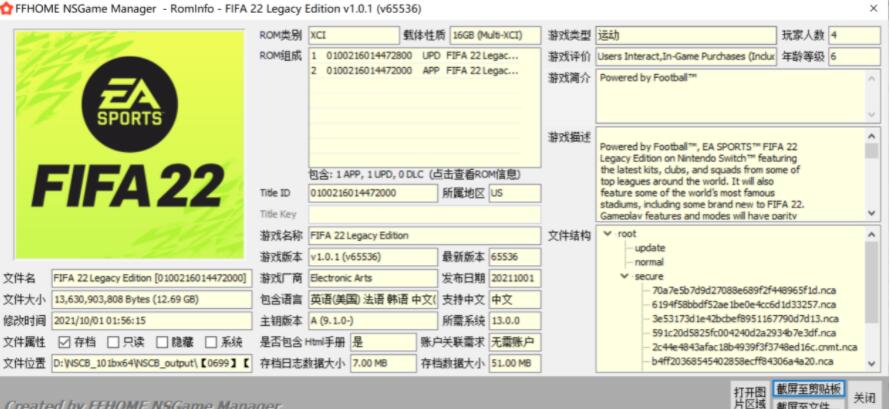Viewport: 890px width, 409px height.
Task: Collapse the secure node in file tree
Action: (x=625, y=276)
